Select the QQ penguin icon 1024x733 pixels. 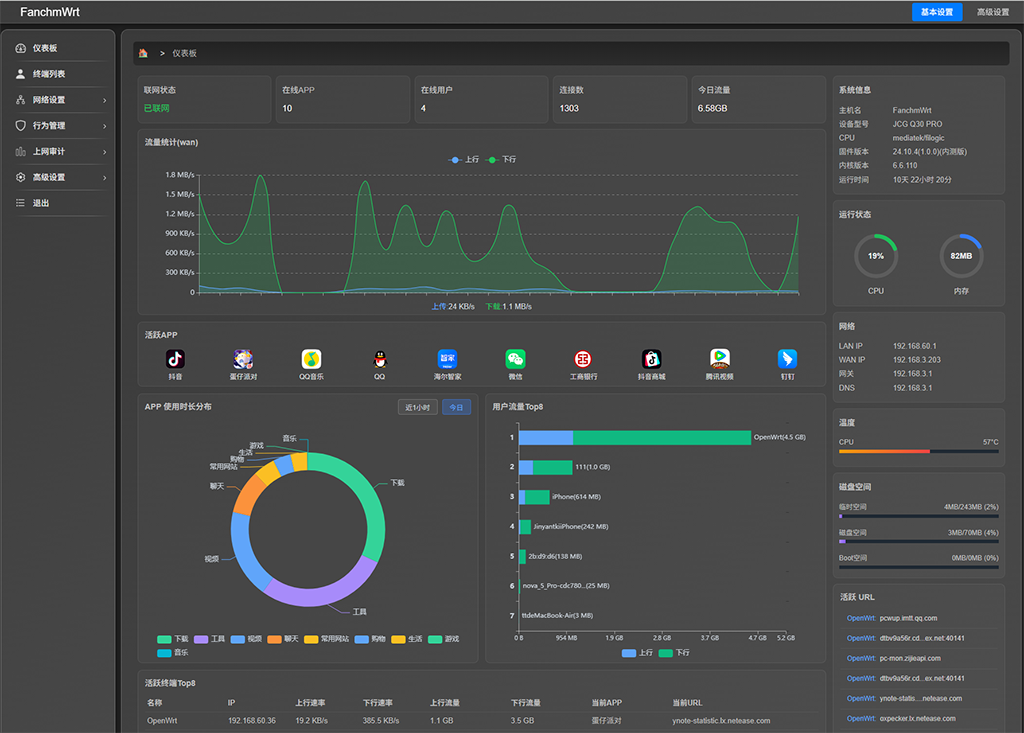379,359
